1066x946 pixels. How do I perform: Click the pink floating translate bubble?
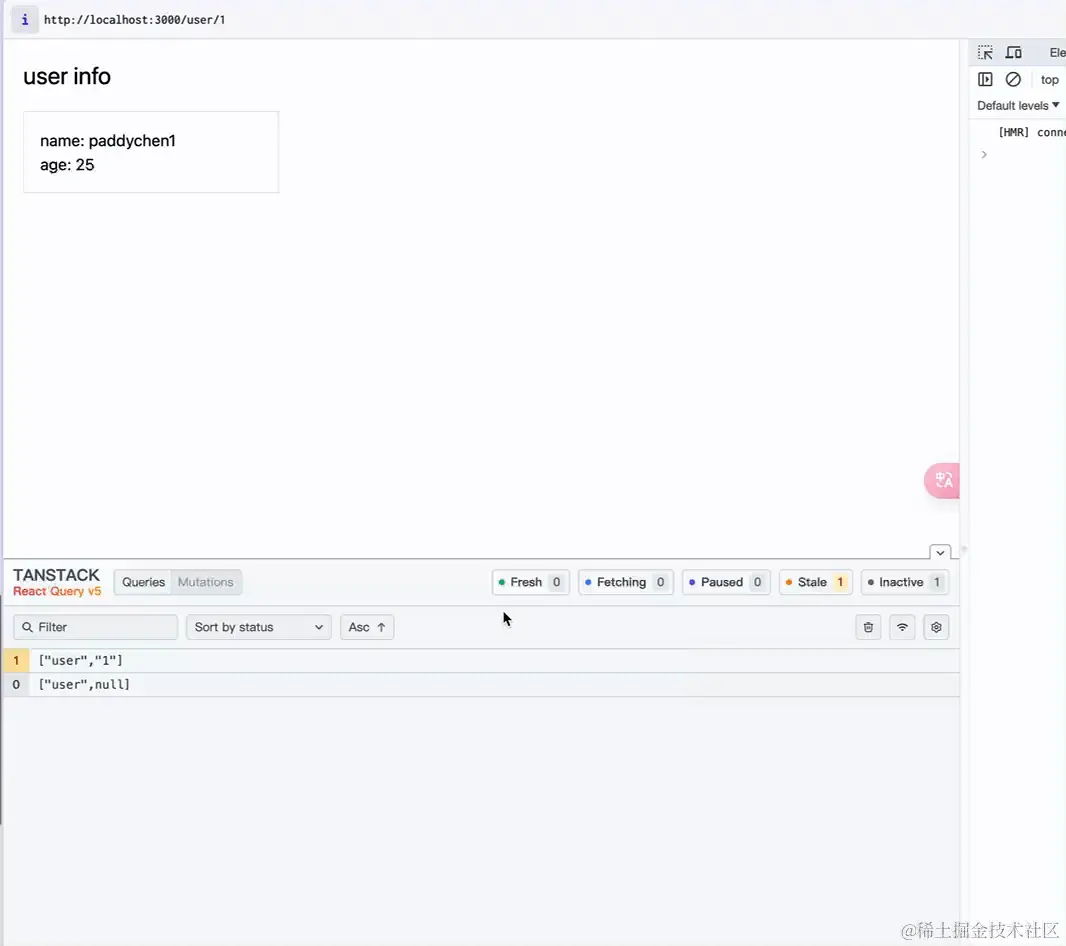pyautogui.click(x=941, y=481)
